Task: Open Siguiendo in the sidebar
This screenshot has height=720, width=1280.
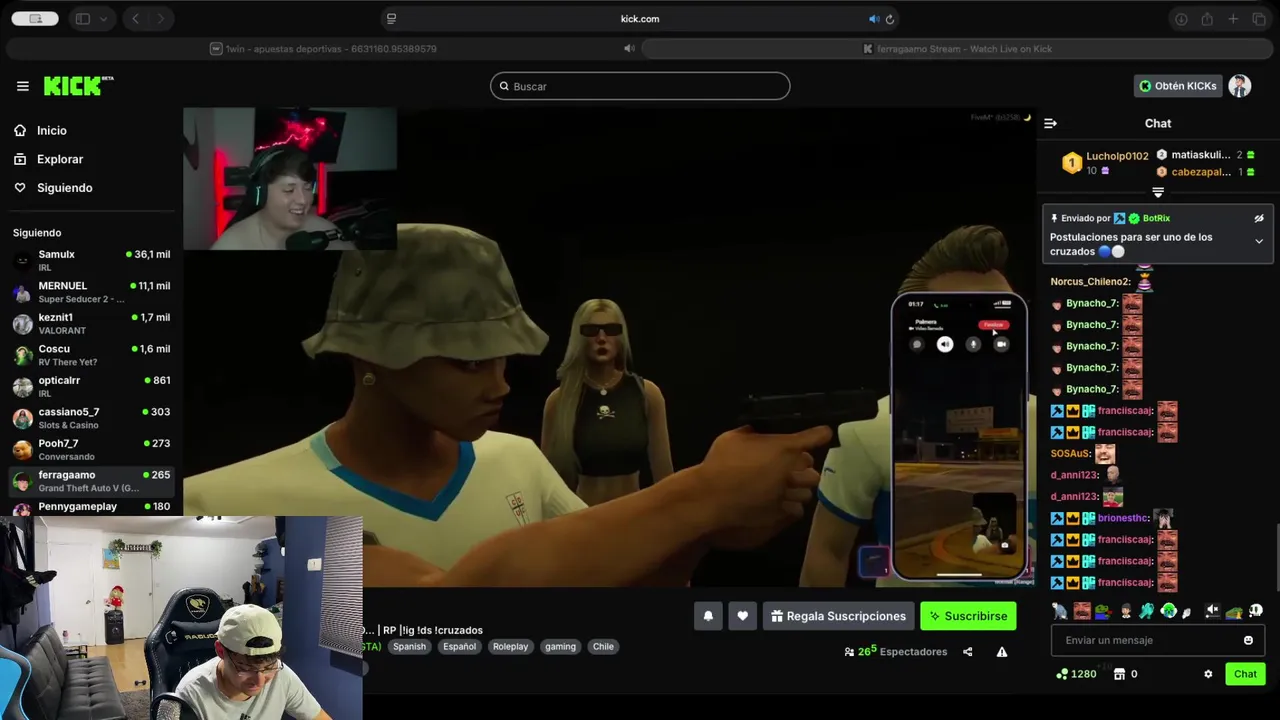Action: (64, 188)
